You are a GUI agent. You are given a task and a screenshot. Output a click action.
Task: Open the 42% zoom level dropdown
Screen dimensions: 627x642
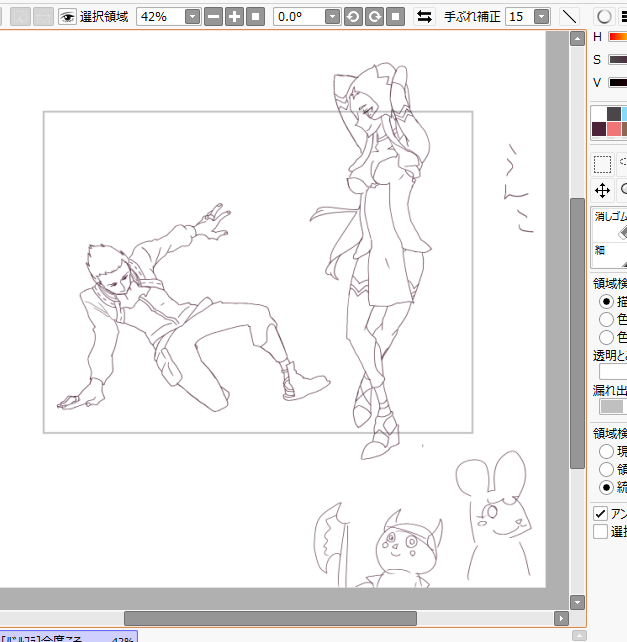191,17
